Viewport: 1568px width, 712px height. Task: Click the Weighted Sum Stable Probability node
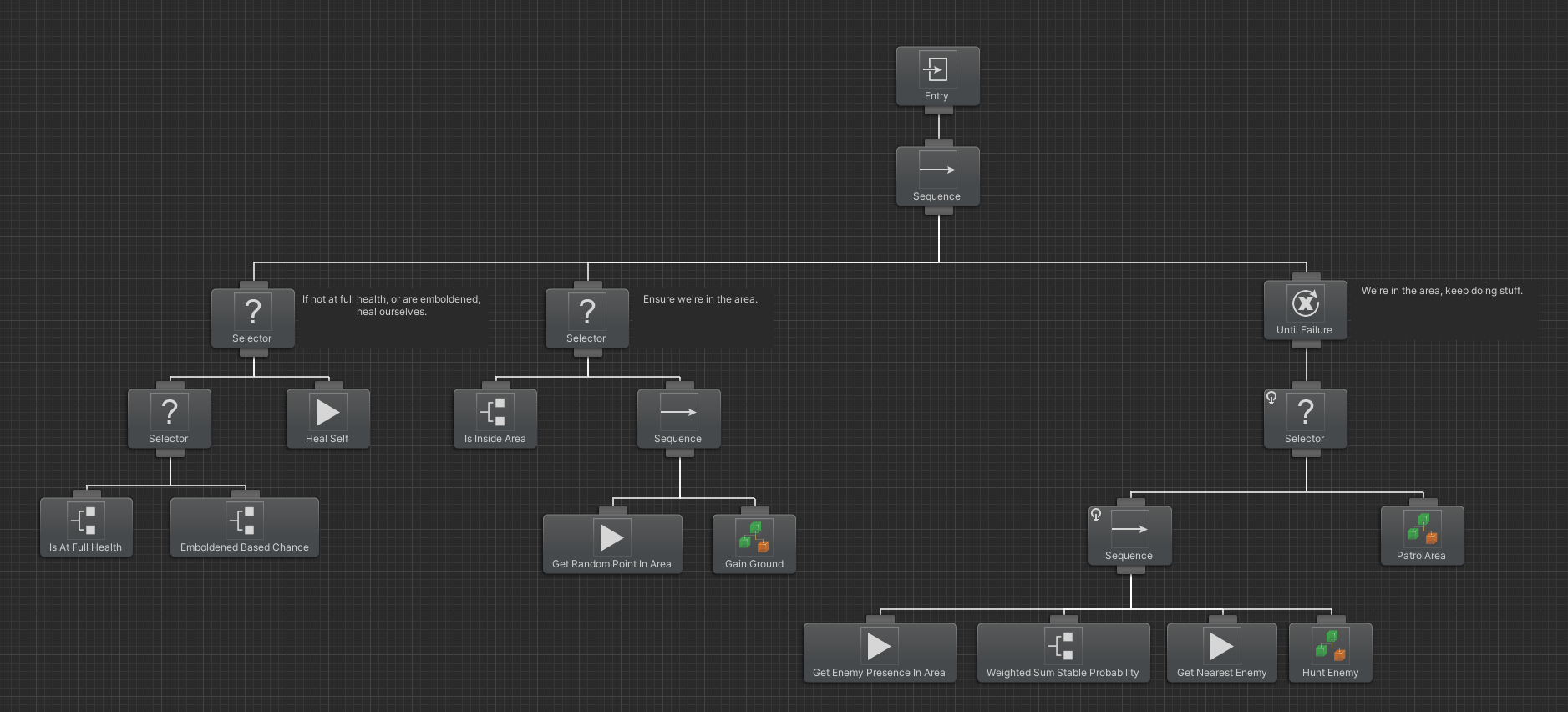(1063, 654)
